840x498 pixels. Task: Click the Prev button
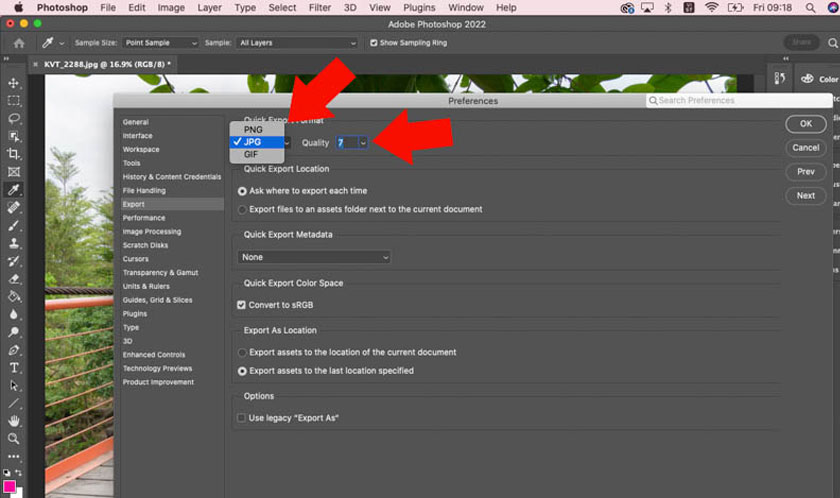coord(806,172)
